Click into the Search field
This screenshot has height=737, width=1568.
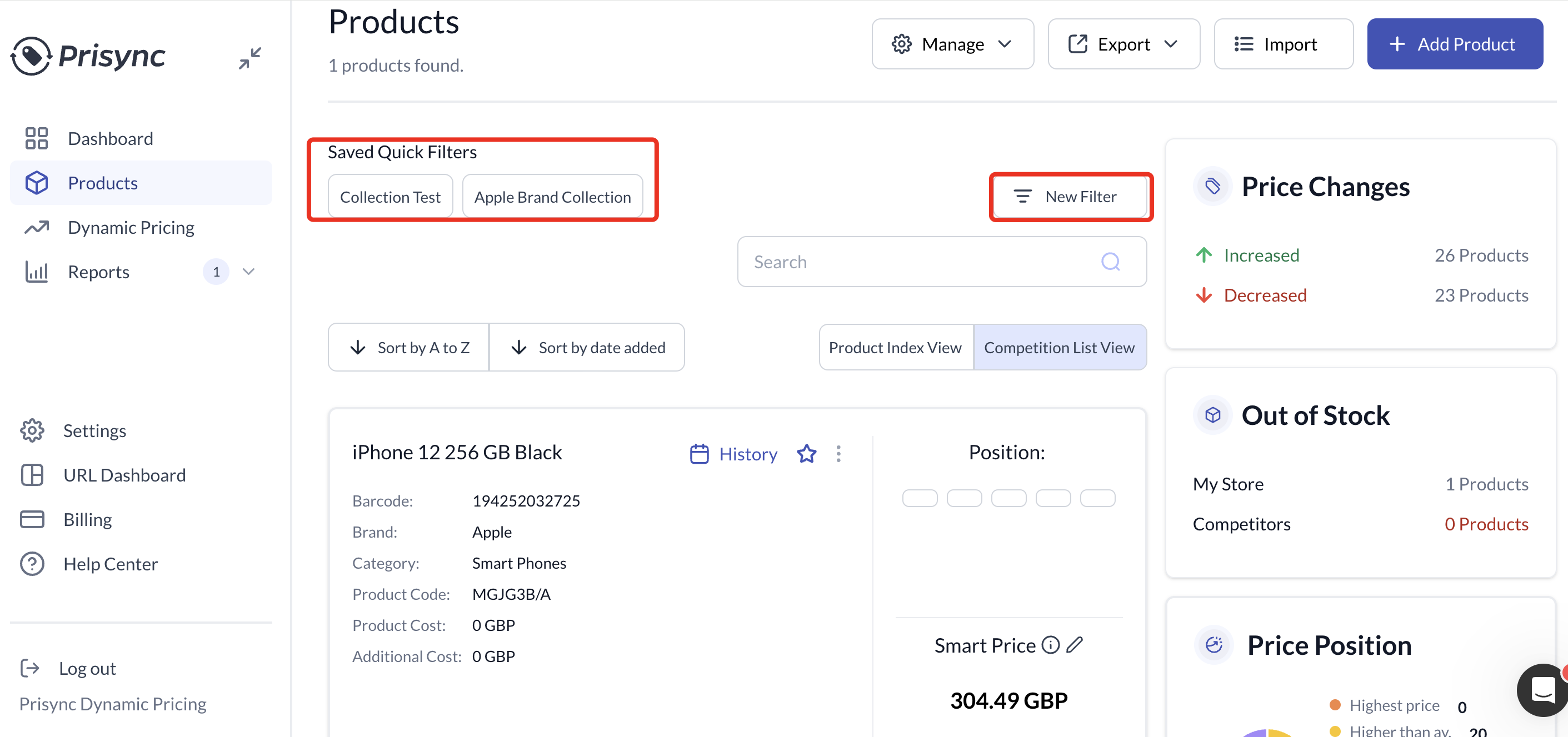[x=941, y=262]
